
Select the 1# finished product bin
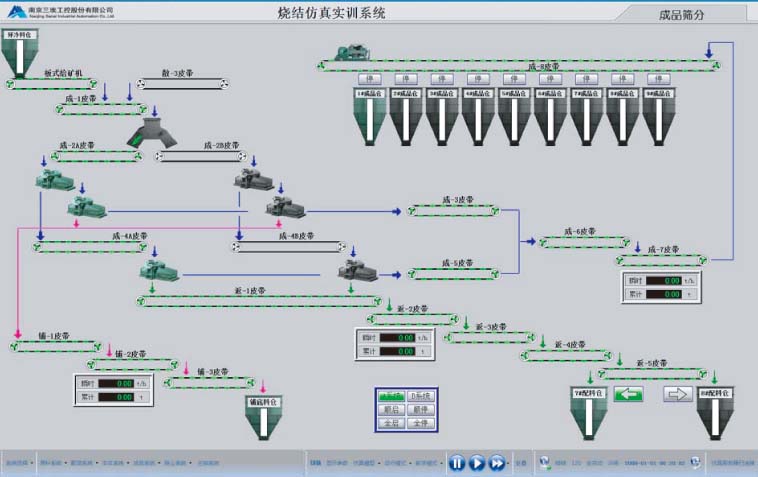point(367,115)
